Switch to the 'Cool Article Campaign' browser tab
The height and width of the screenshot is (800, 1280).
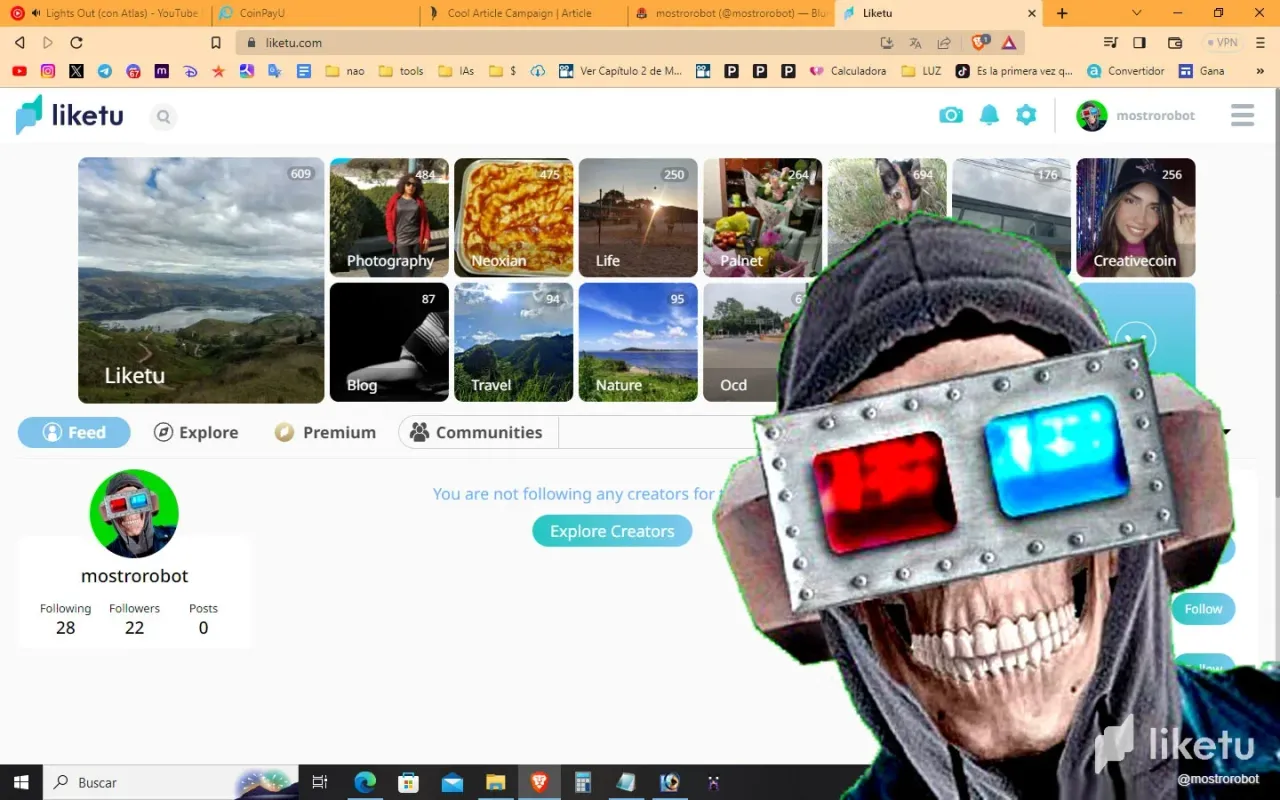pyautogui.click(x=524, y=13)
